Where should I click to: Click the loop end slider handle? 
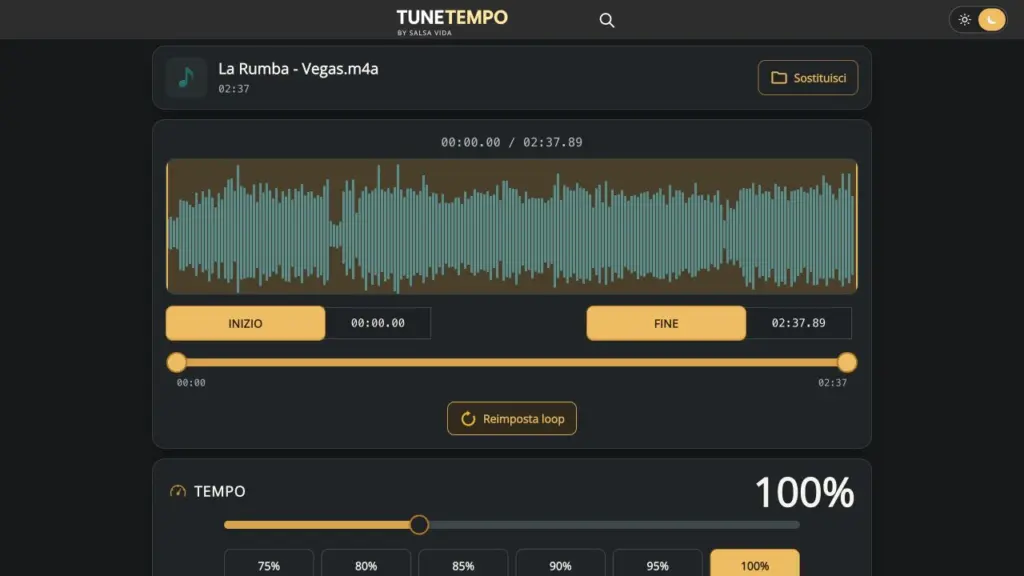click(847, 362)
